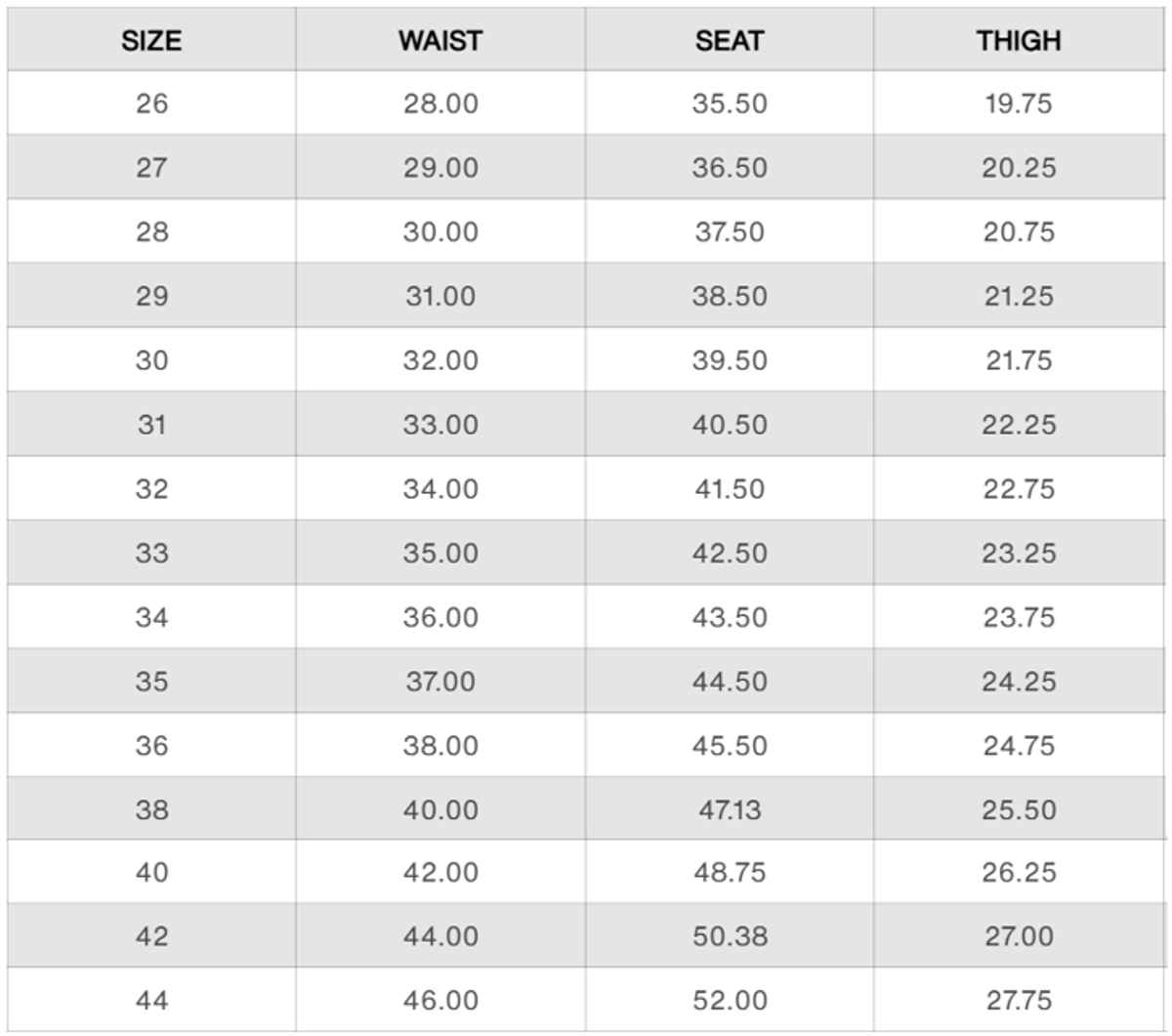Select waist value 37.00

440,682
